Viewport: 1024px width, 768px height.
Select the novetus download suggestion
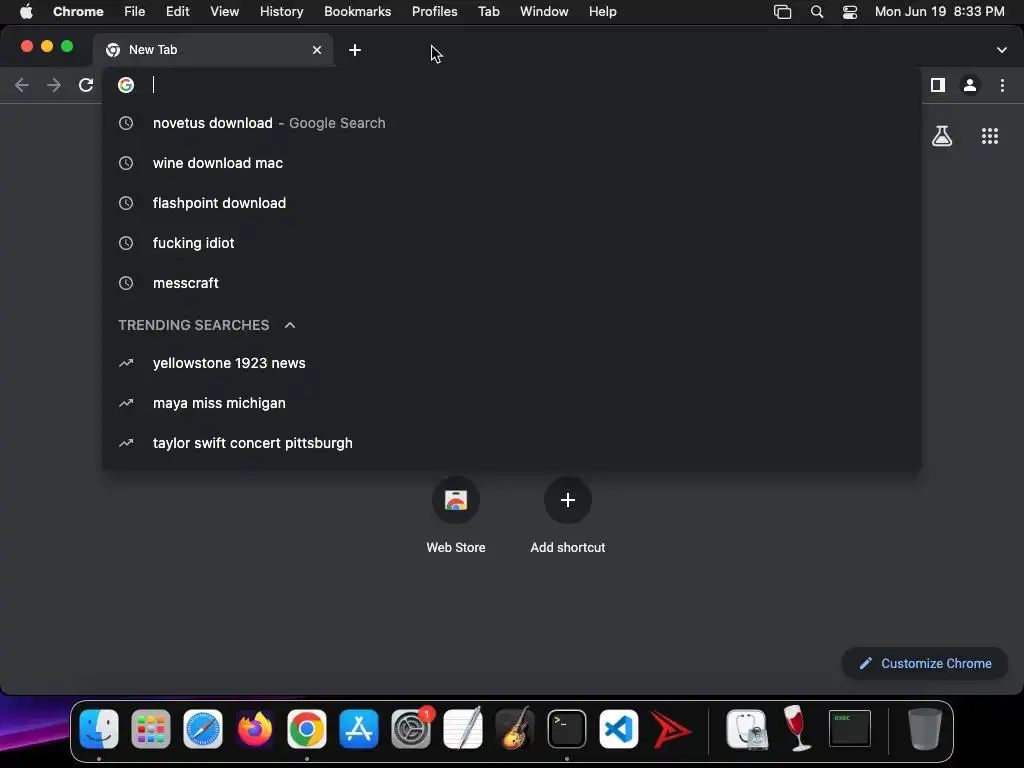click(x=511, y=123)
